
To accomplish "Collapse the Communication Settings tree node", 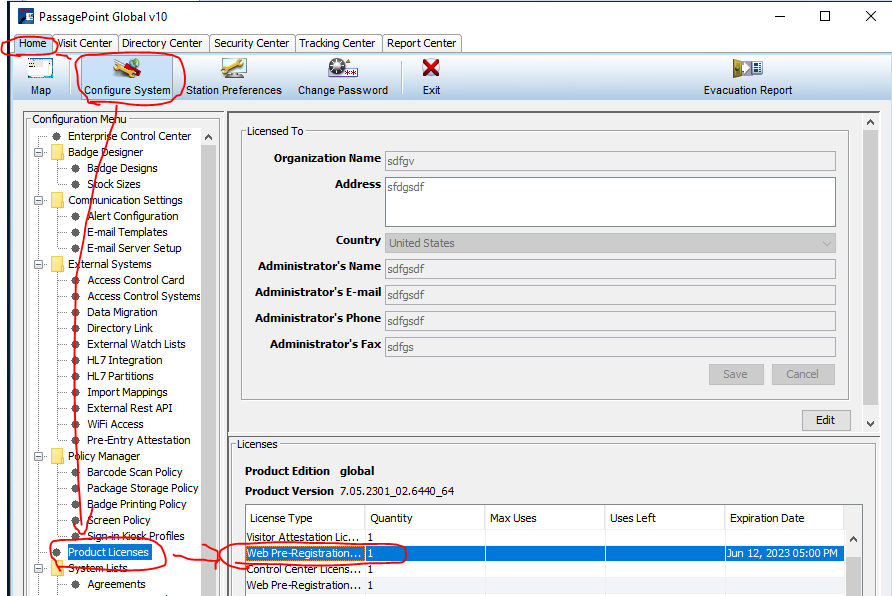I will point(39,200).
